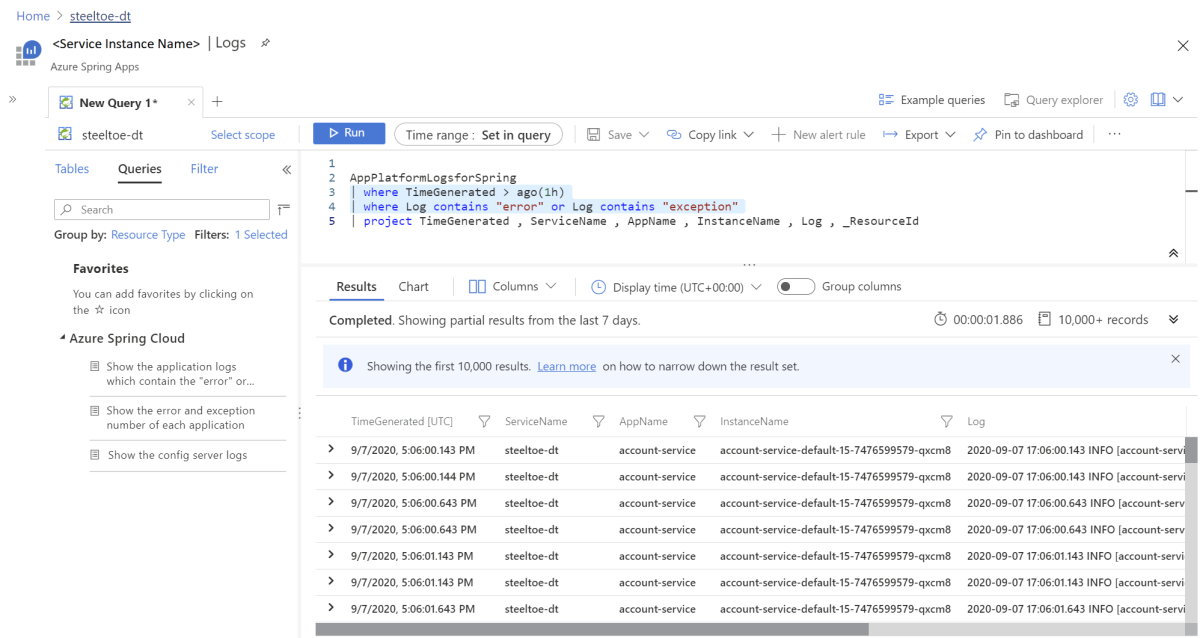Add a new query tab
The width and height of the screenshot is (1200, 638).
(217, 102)
